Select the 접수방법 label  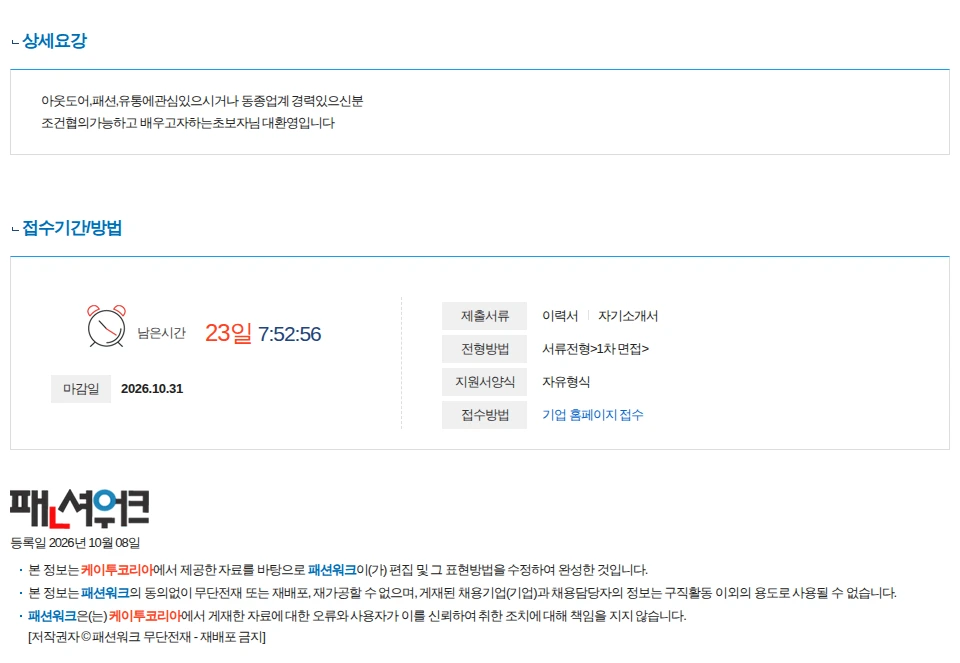[484, 415]
